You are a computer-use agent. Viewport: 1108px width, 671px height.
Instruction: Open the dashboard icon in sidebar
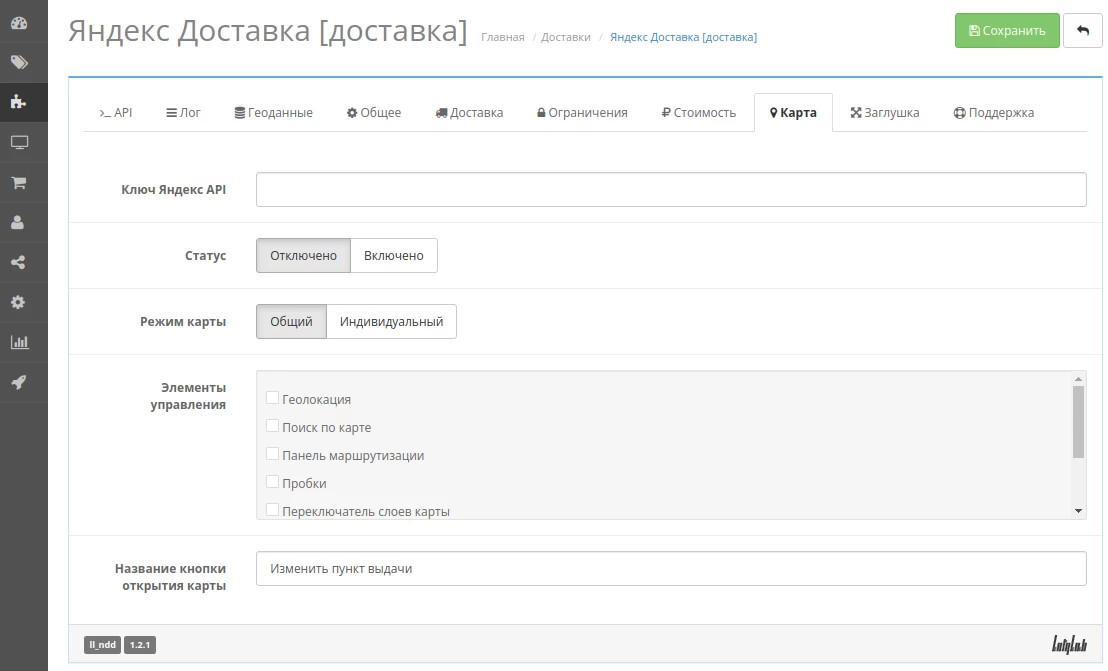19,23
